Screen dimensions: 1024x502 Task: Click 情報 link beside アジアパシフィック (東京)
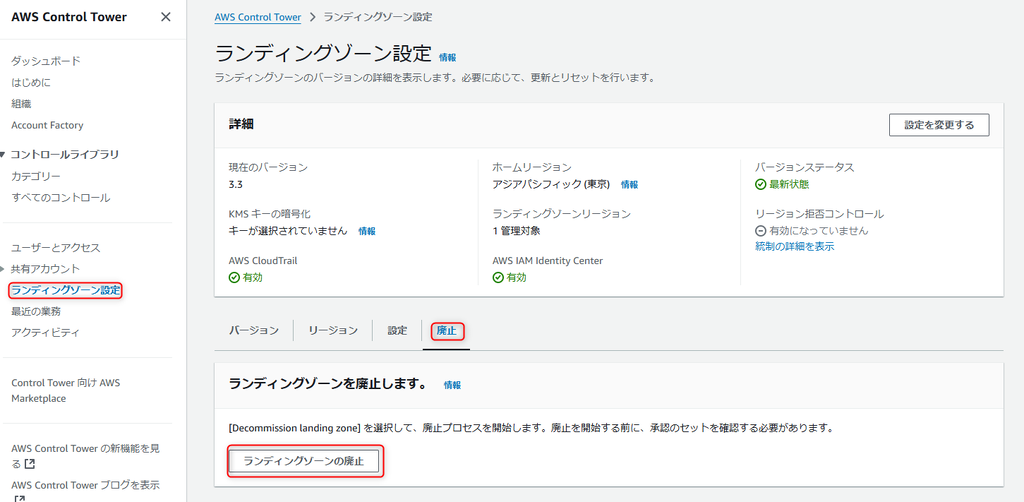tap(630, 185)
